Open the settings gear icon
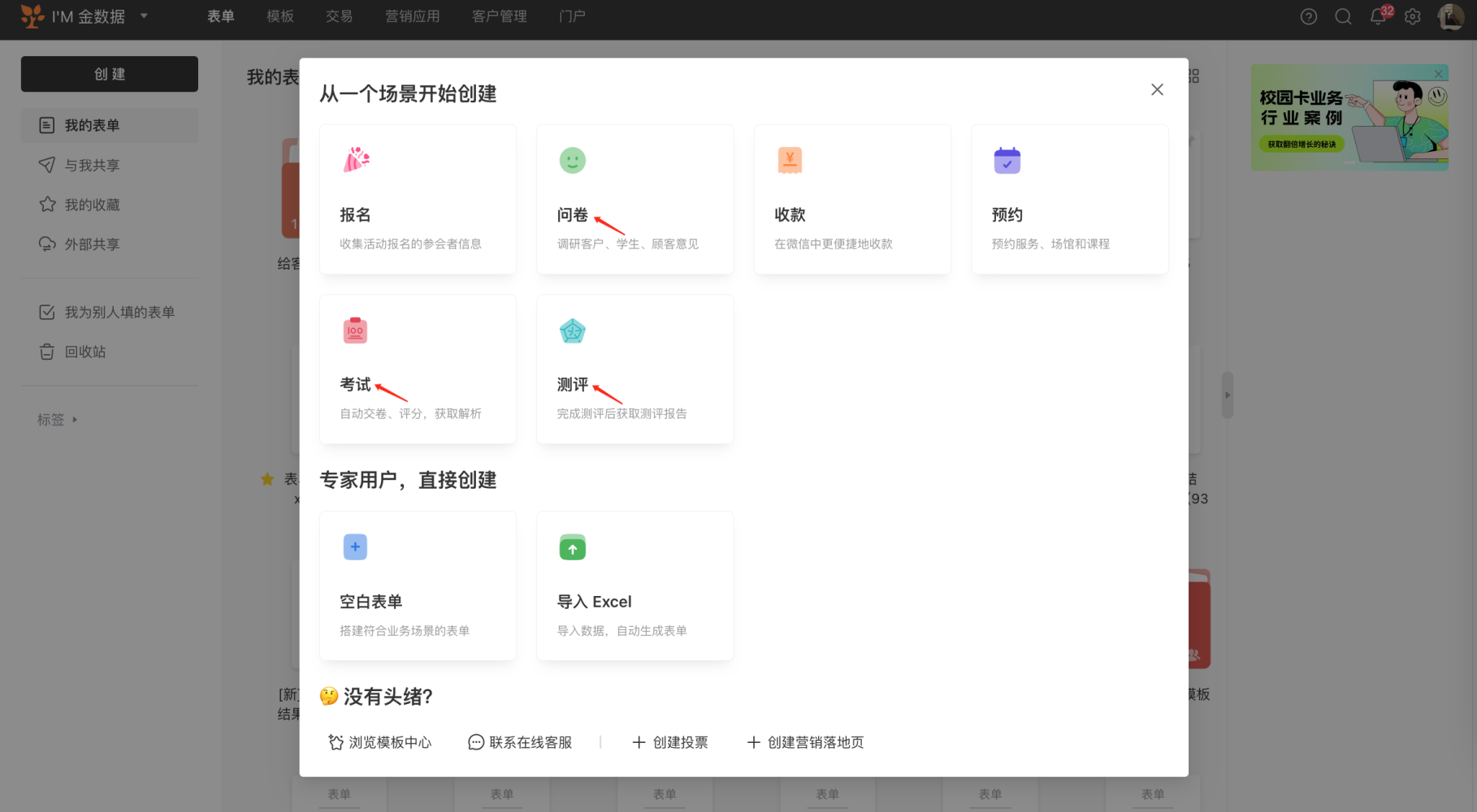This screenshot has width=1477, height=812. point(1413,16)
